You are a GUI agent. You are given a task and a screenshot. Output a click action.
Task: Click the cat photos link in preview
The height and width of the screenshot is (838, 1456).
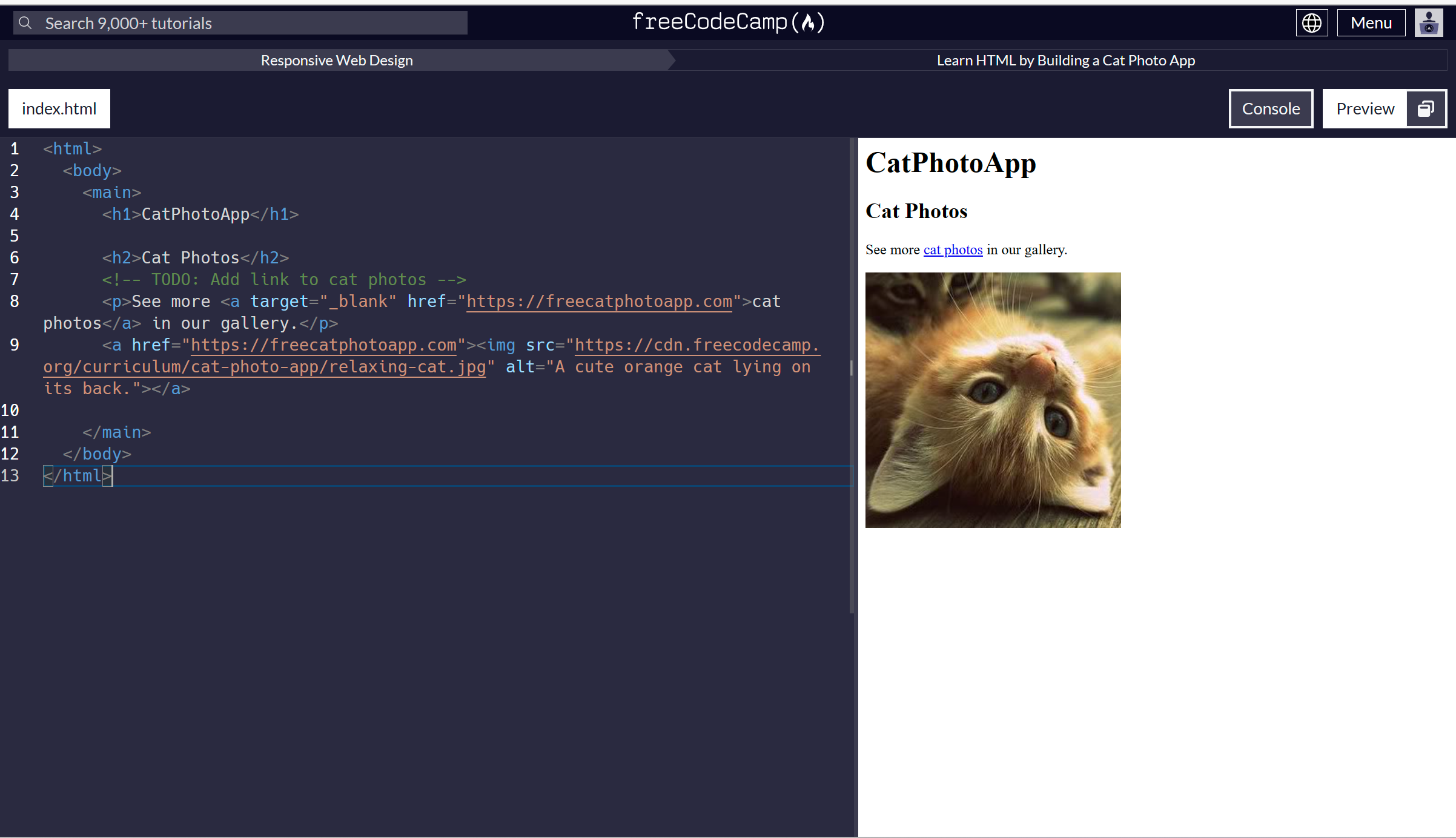(x=953, y=250)
